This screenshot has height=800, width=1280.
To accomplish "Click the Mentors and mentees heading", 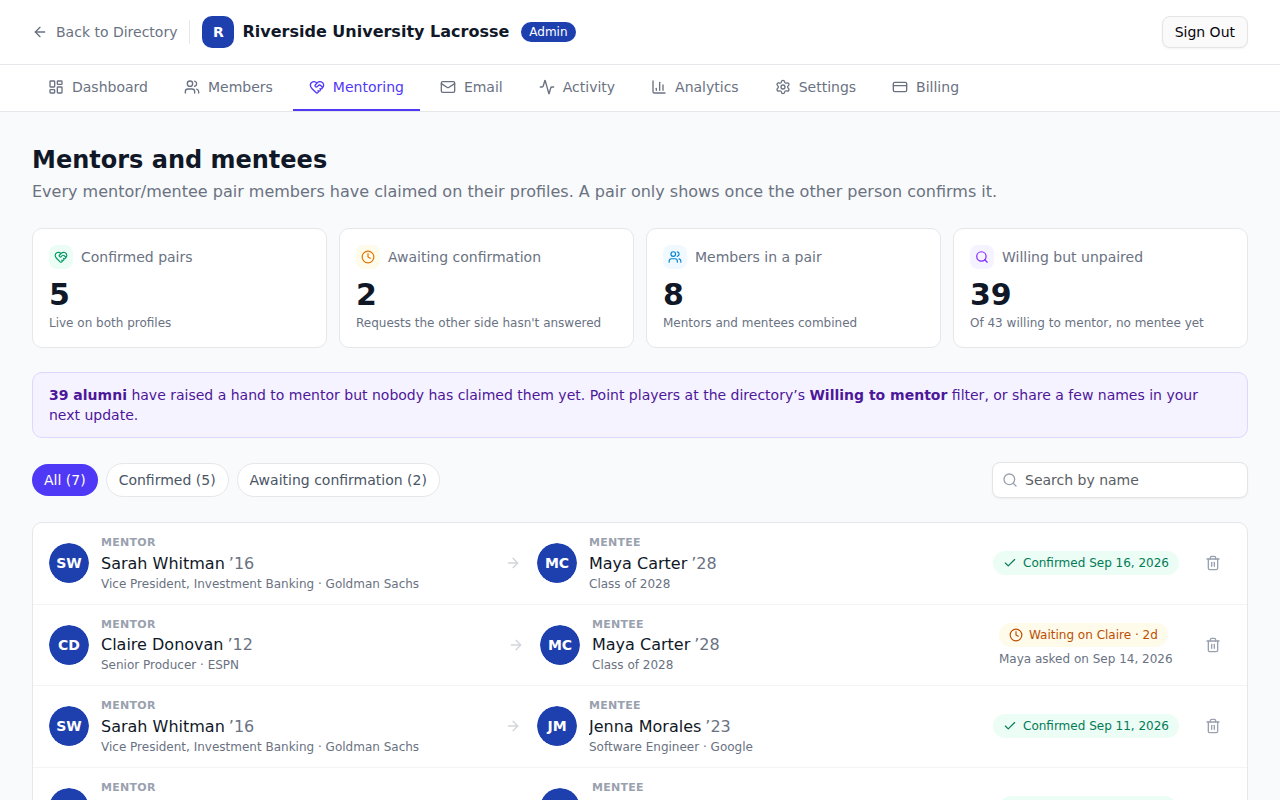I will click(x=180, y=159).
